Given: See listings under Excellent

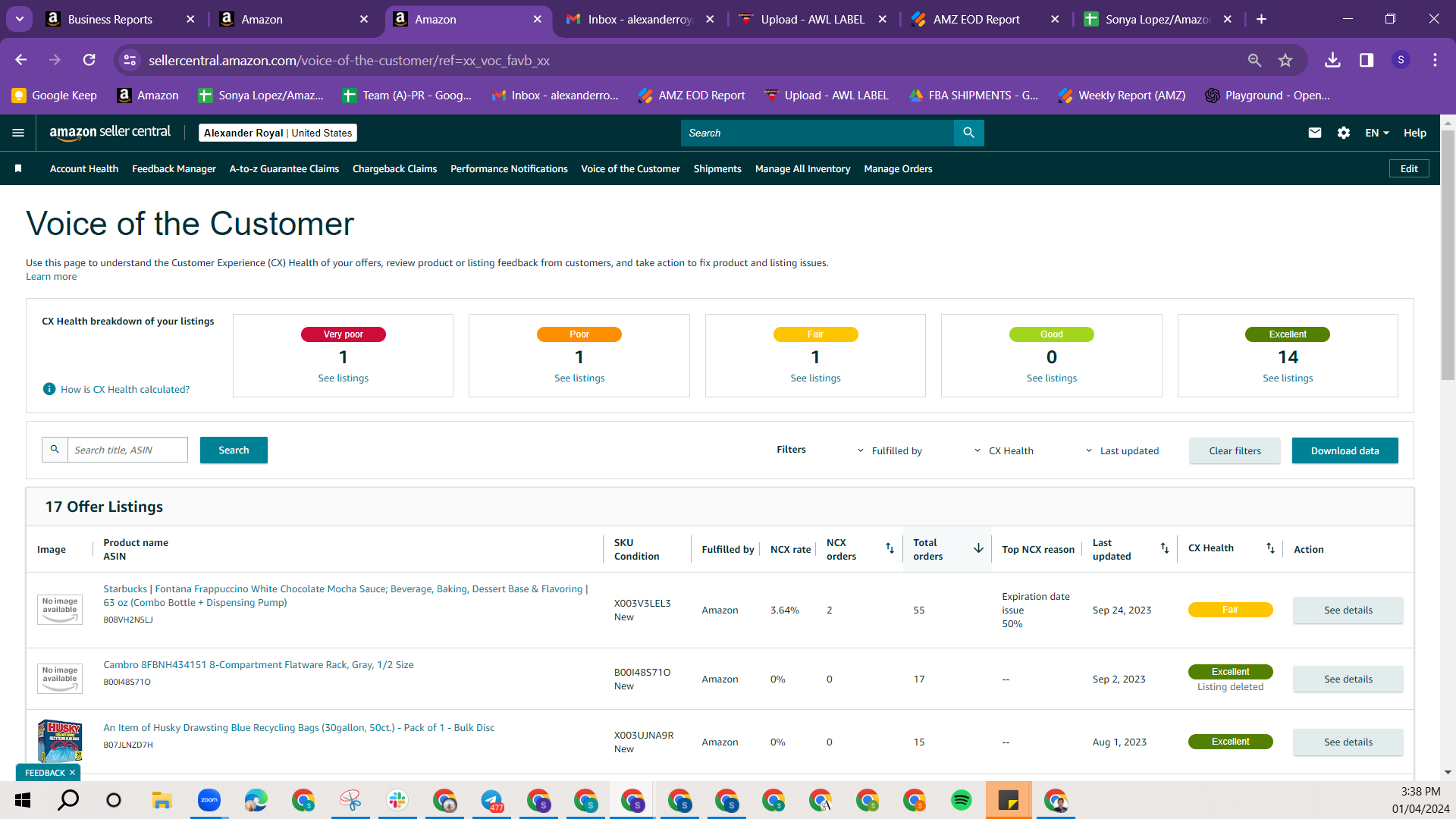Looking at the screenshot, I should coord(1288,378).
